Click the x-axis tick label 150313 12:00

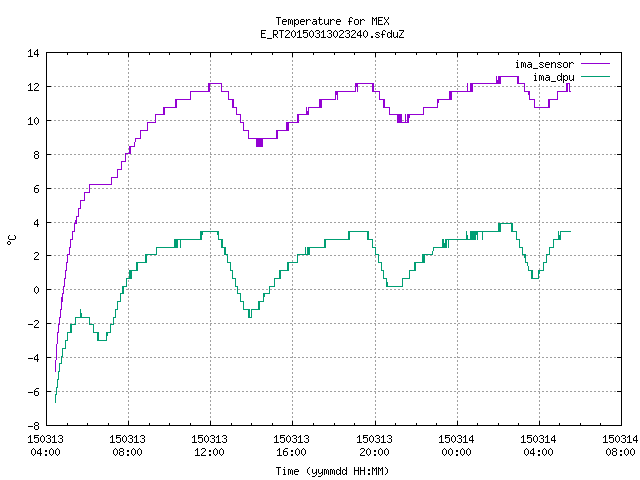click(x=209, y=446)
